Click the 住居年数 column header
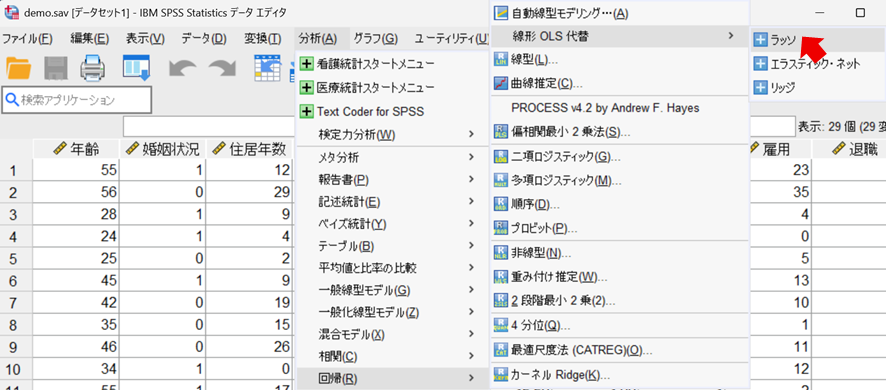886x390 pixels. (250, 149)
